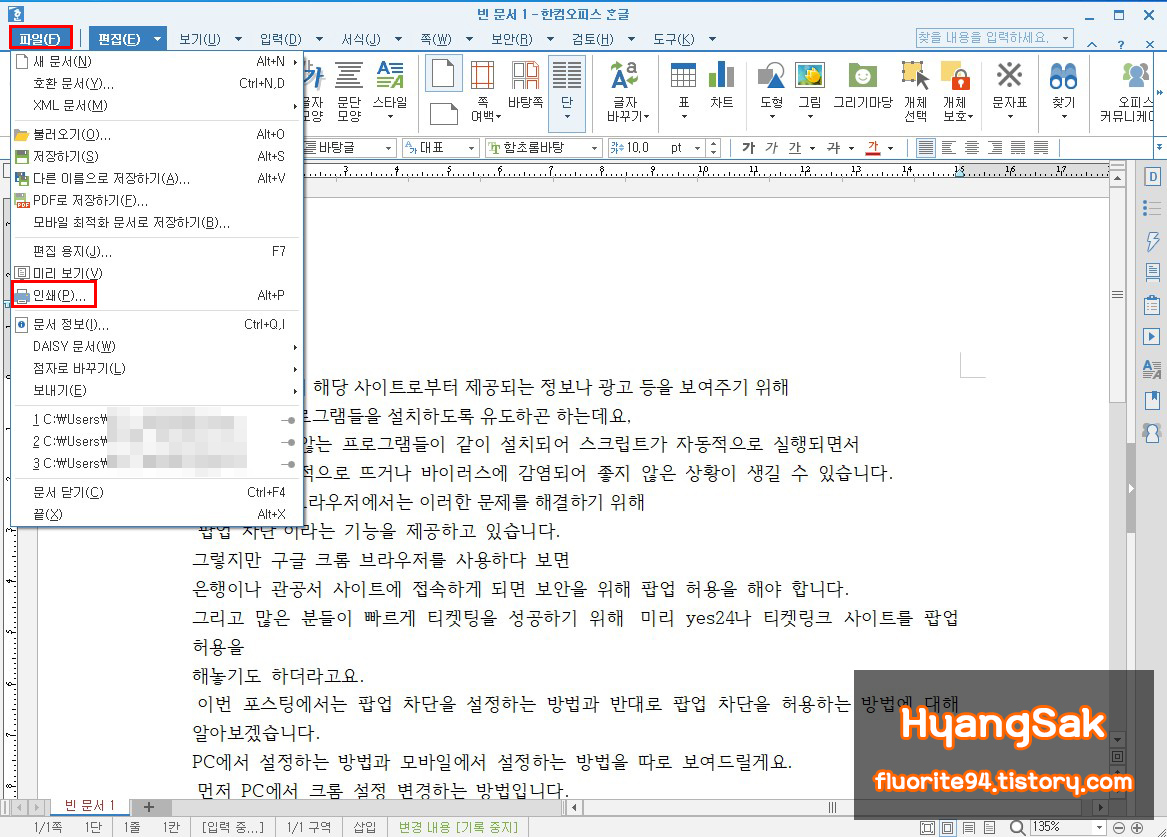The height and width of the screenshot is (837, 1167).
Task: Click the bookmark icon in right sidebar
Action: coord(1152,400)
